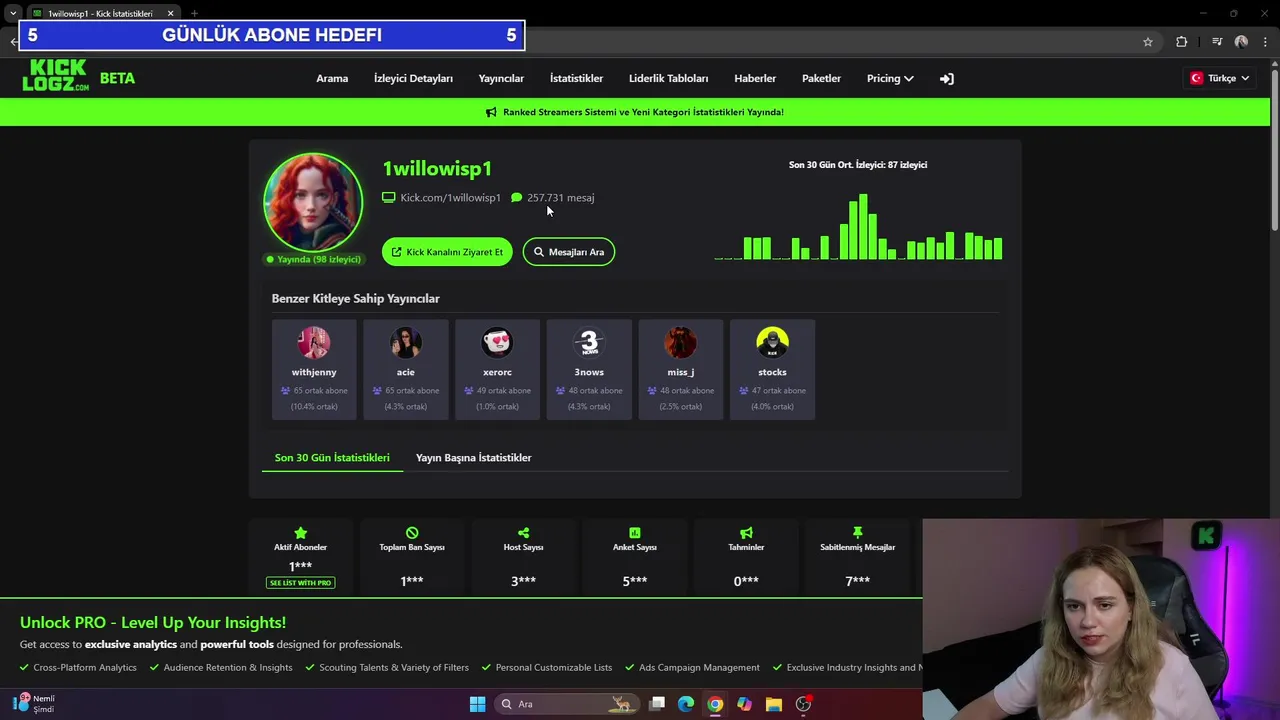Screen dimensions: 1280x720
Task: Open browser extensions puzzle icon
Action: (x=1182, y=42)
